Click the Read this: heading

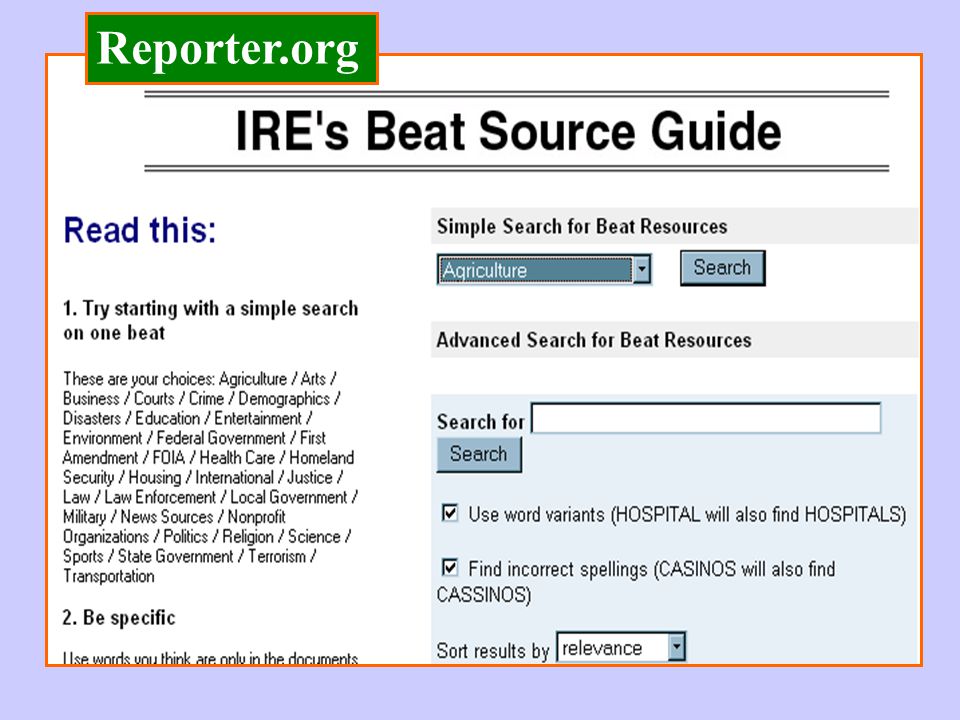pos(140,230)
